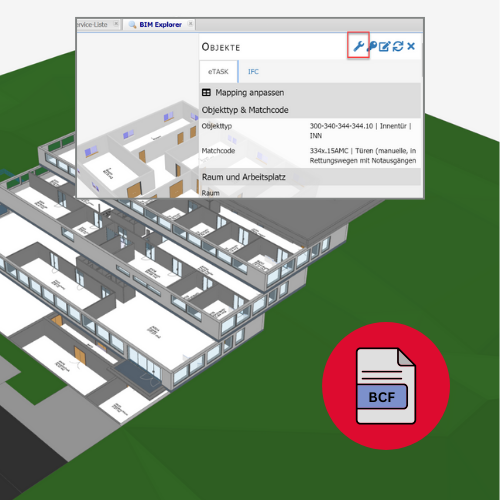Close the BIM Explorer tab
500x500 pixels.
[190, 24]
